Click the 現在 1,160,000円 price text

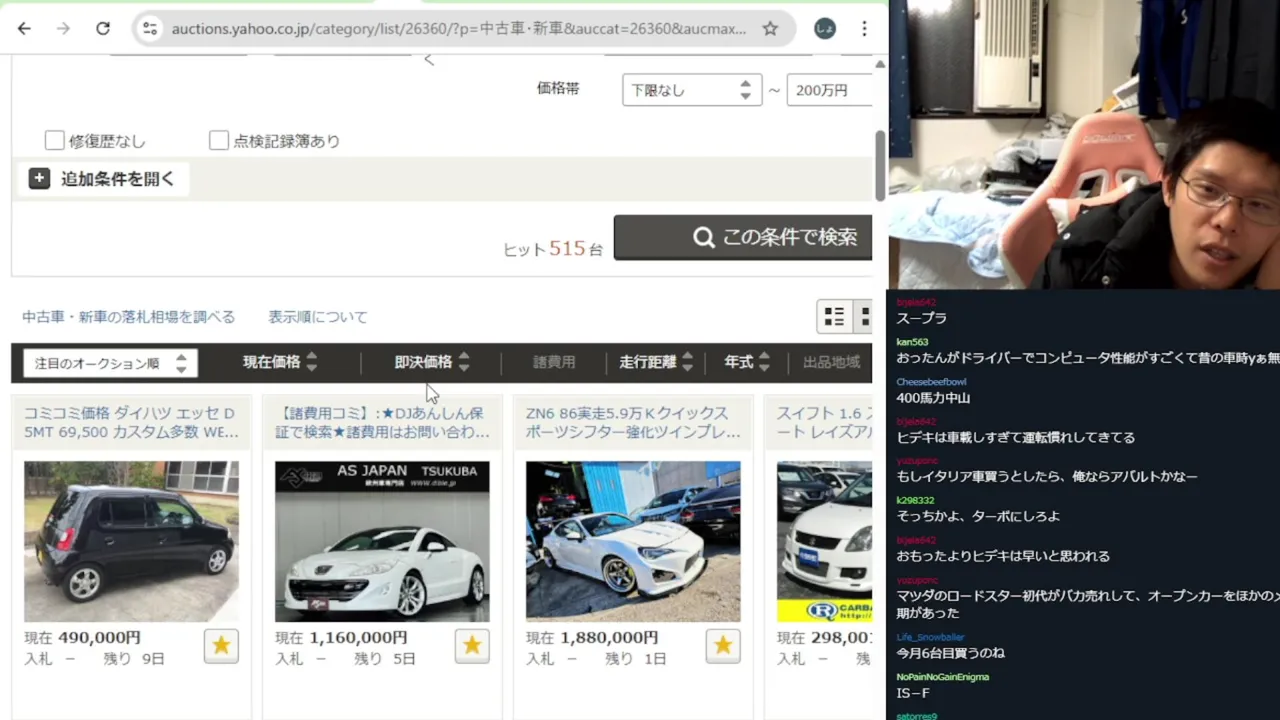coord(341,637)
